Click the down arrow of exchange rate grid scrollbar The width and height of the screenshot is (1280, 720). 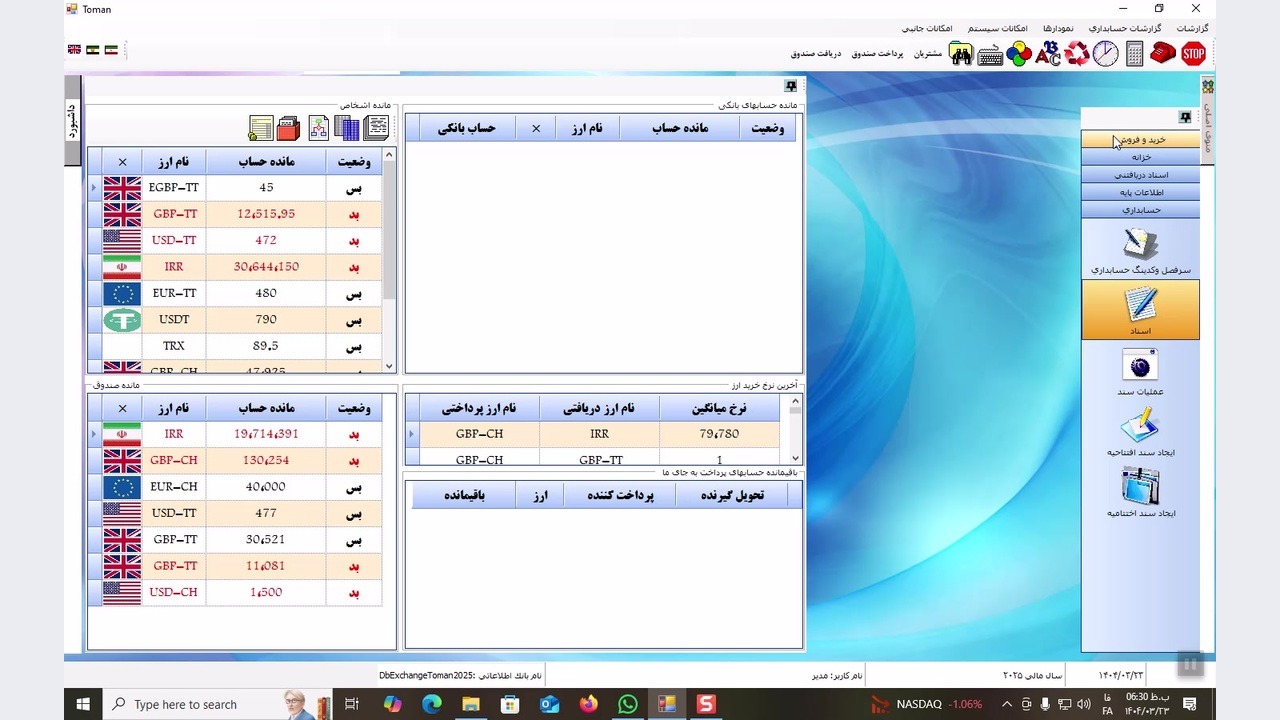pyautogui.click(x=795, y=458)
